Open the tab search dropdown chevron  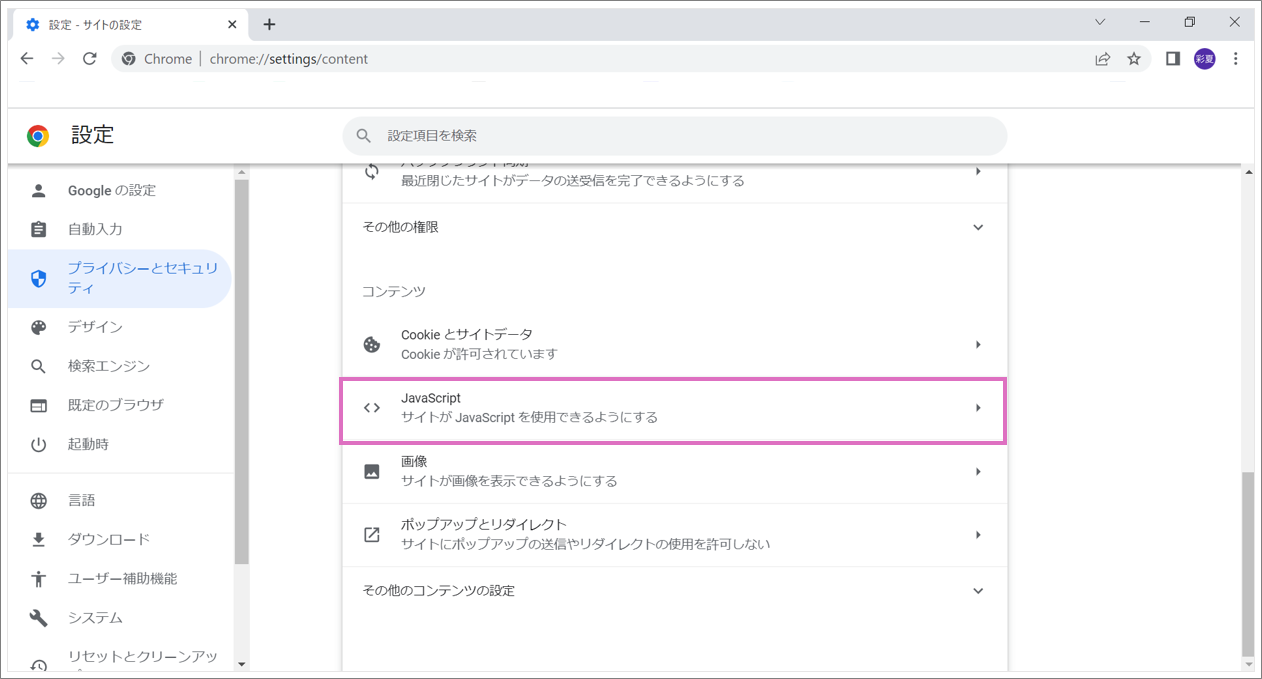(x=1100, y=22)
